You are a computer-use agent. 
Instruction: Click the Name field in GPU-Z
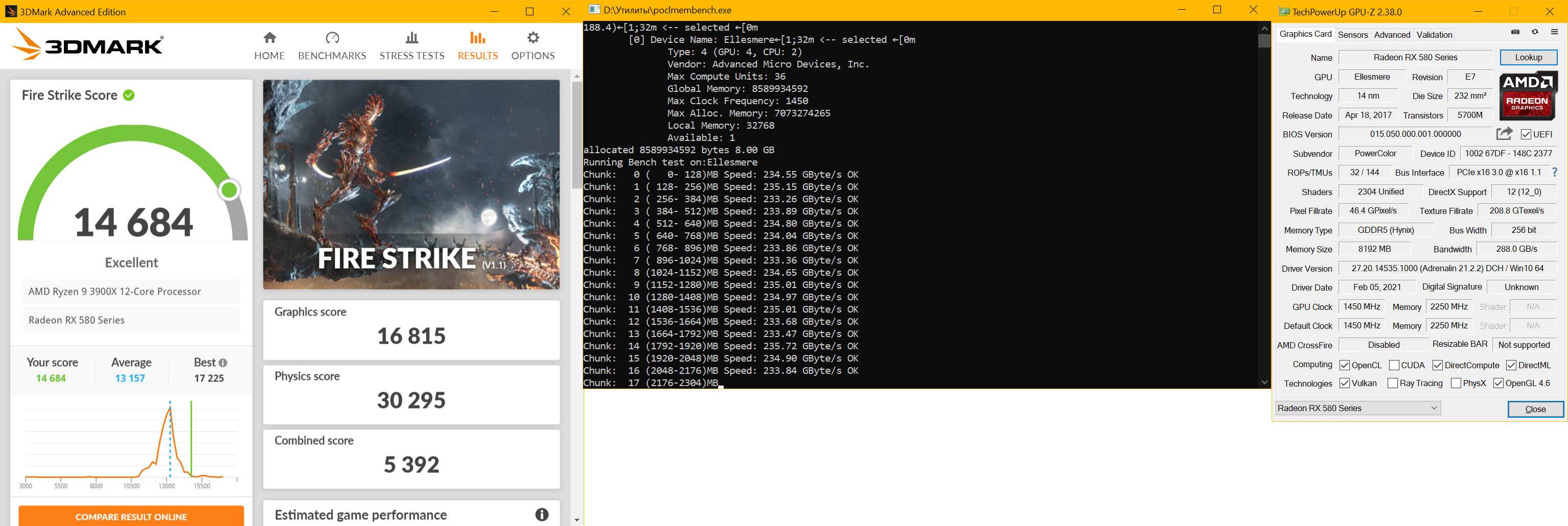coord(1415,57)
